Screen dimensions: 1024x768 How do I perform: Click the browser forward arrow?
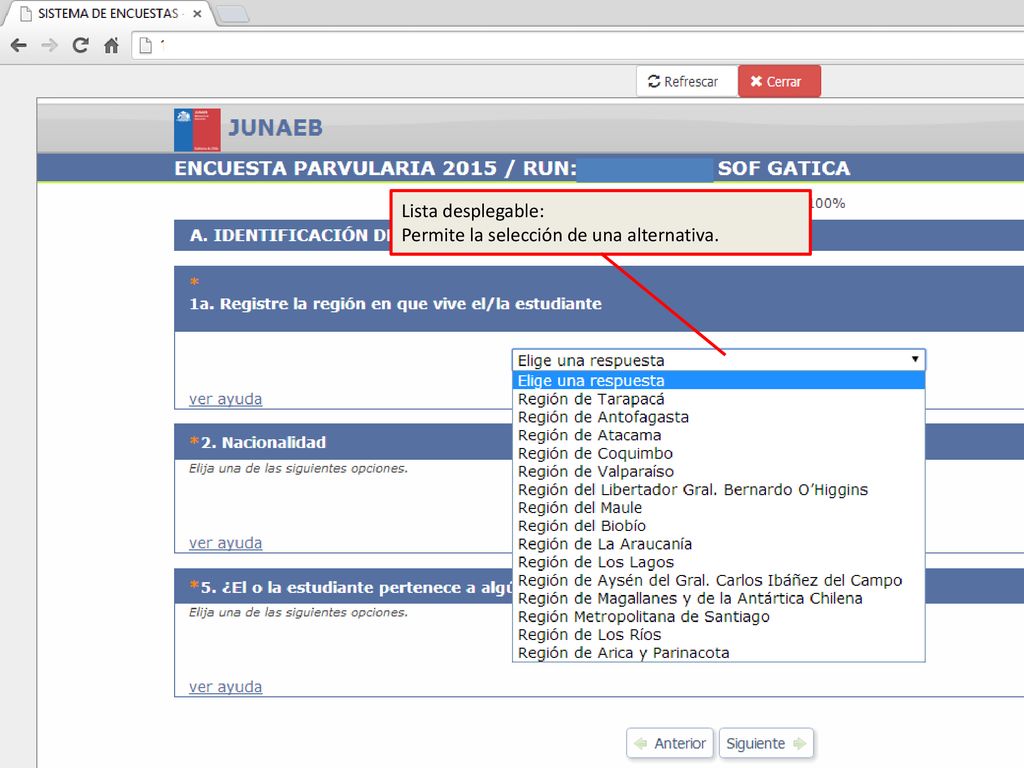pos(50,45)
